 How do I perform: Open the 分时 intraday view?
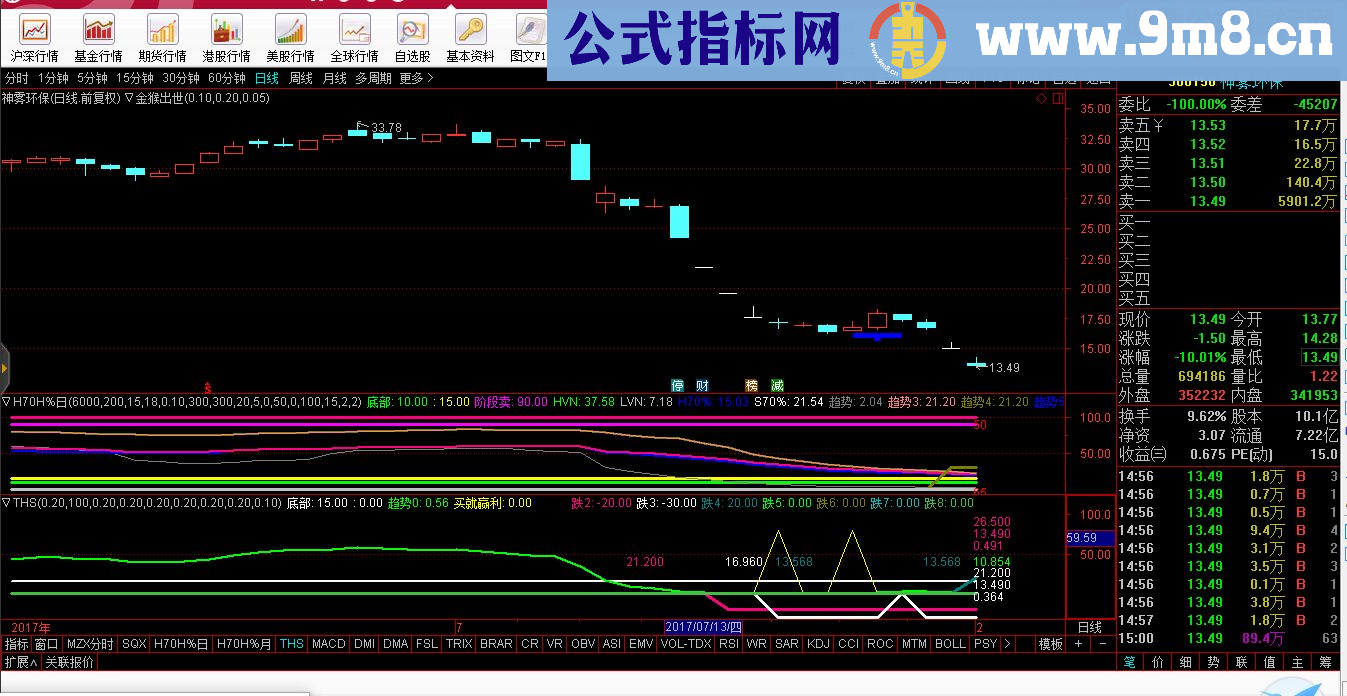coord(18,76)
